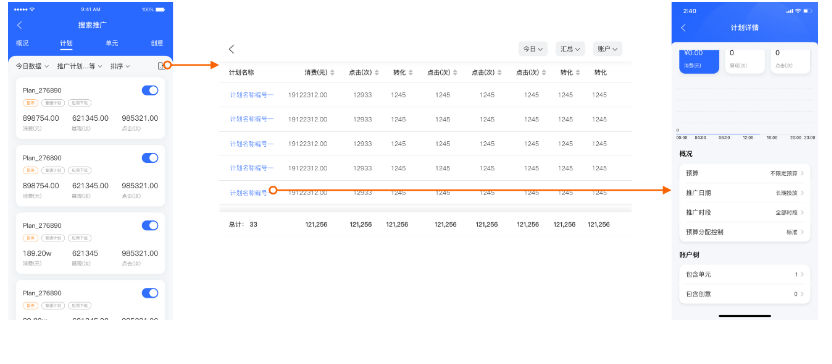
Task: Toggle the switch on the bottom cut-off plan card
Action: coord(150,293)
